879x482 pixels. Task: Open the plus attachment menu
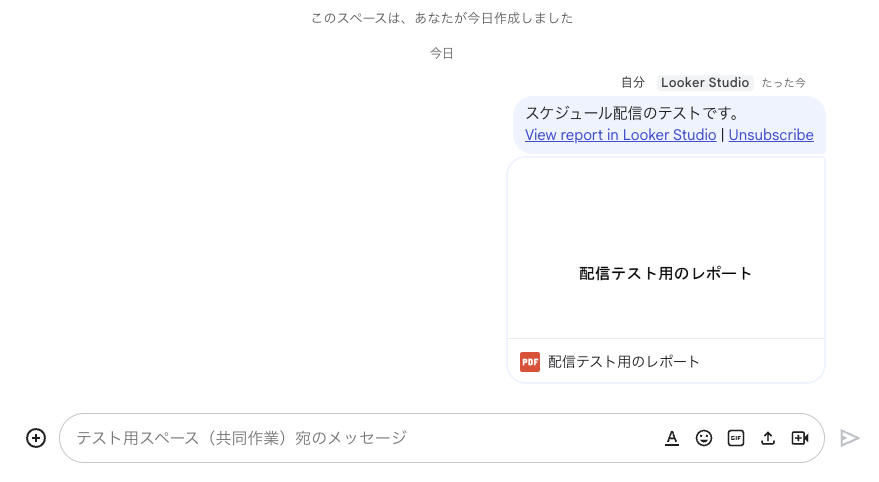coord(36,438)
